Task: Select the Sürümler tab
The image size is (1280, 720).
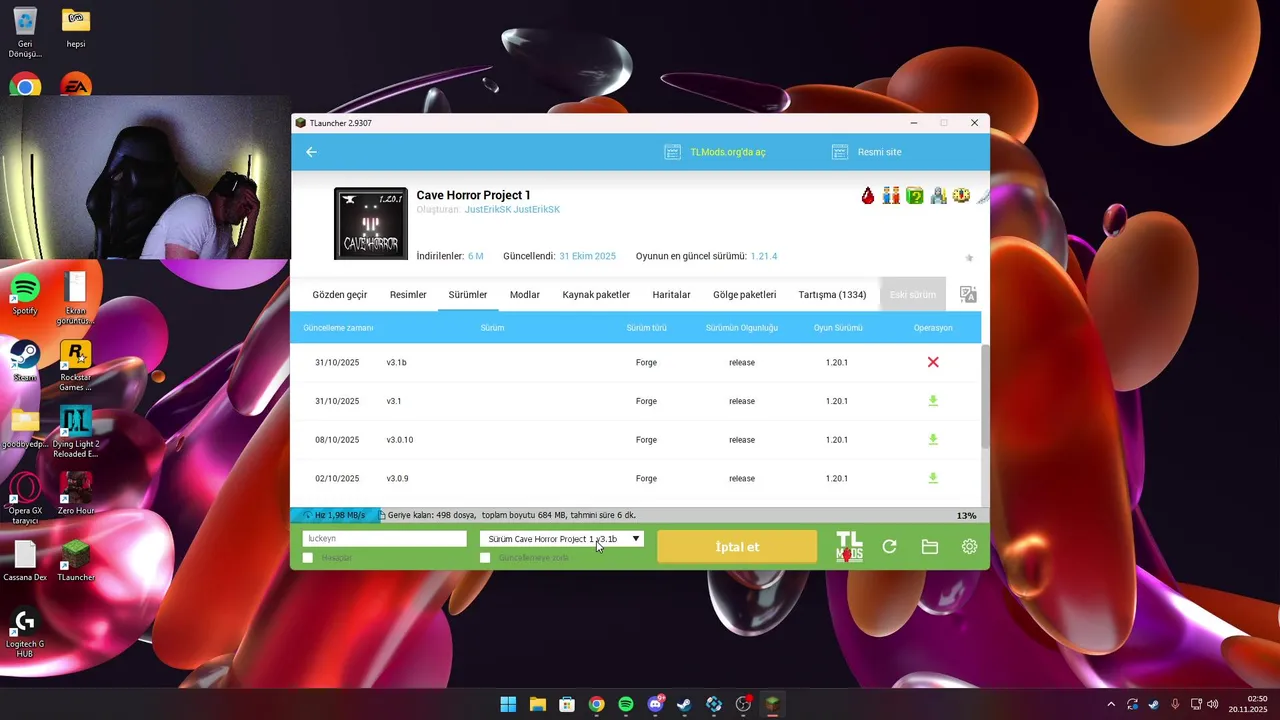Action: click(x=468, y=295)
